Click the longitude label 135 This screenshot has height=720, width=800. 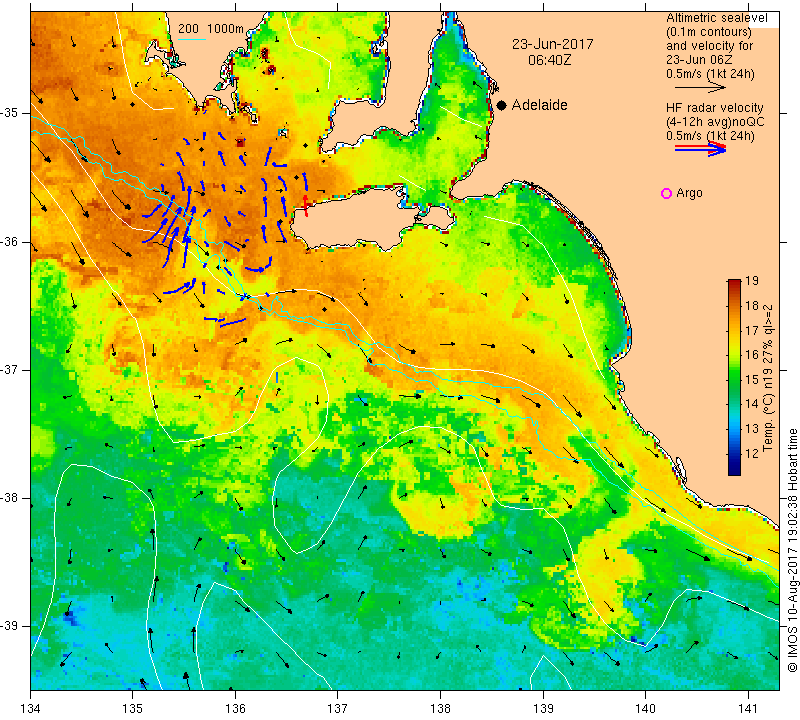coord(133,709)
